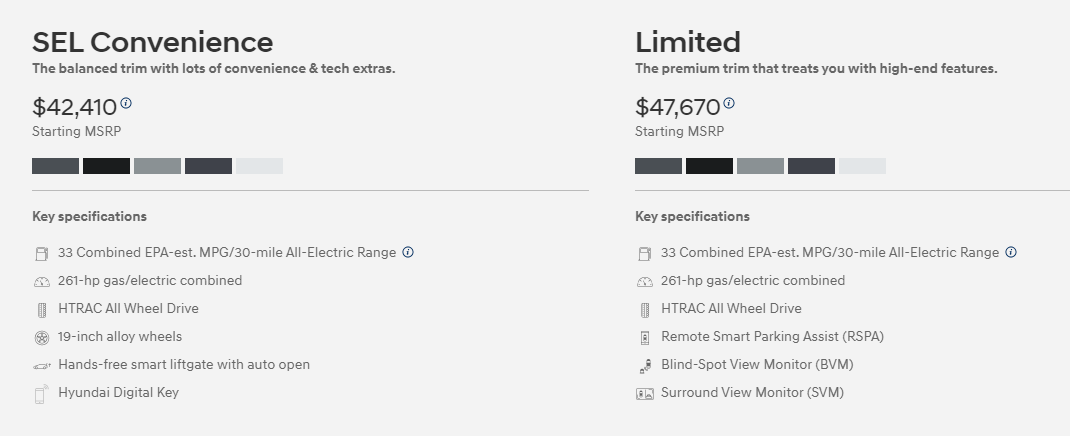The image size is (1070, 436).
Task: Click the Limited HTRAC All Wheel Drive icon
Action: click(x=644, y=310)
